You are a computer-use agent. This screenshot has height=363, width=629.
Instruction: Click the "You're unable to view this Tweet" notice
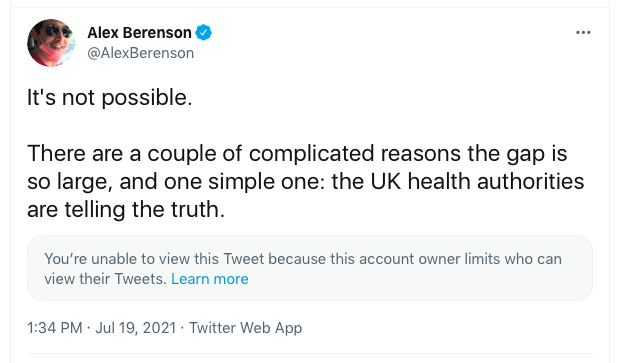tap(303, 269)
